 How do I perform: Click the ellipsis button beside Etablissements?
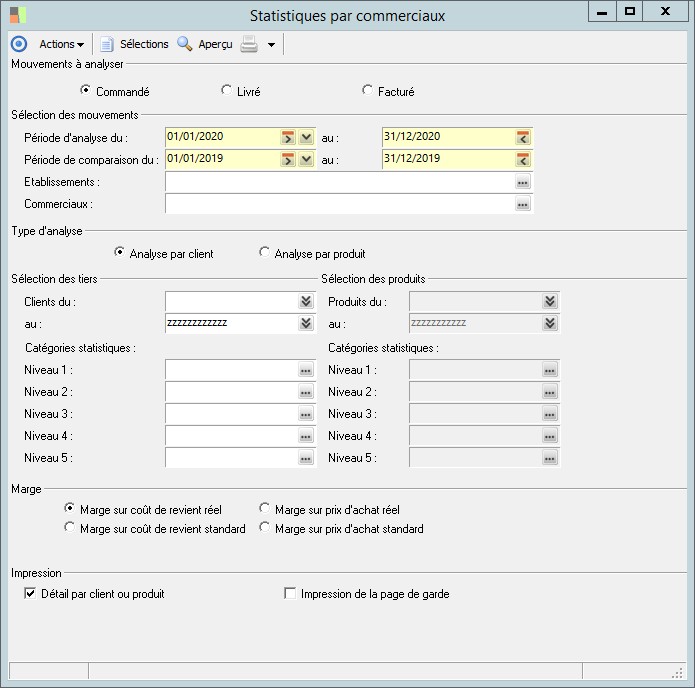[x=522, y=182]
